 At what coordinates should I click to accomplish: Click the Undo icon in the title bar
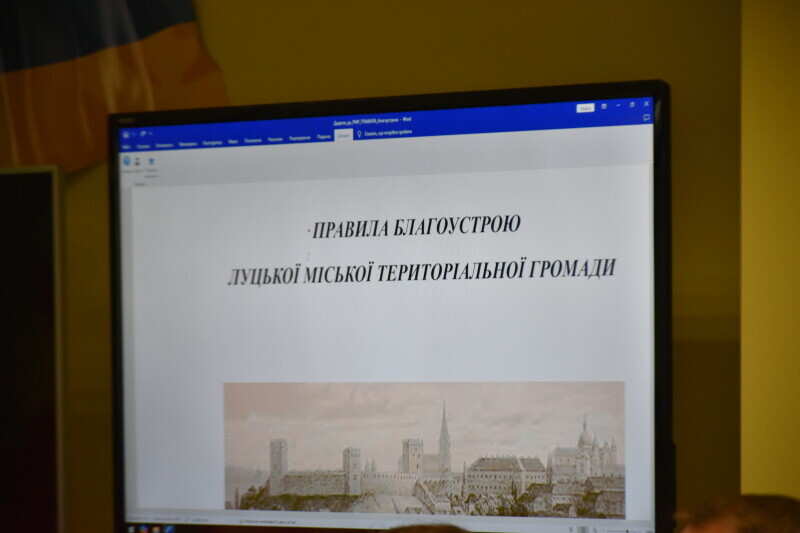pos(133,134)
